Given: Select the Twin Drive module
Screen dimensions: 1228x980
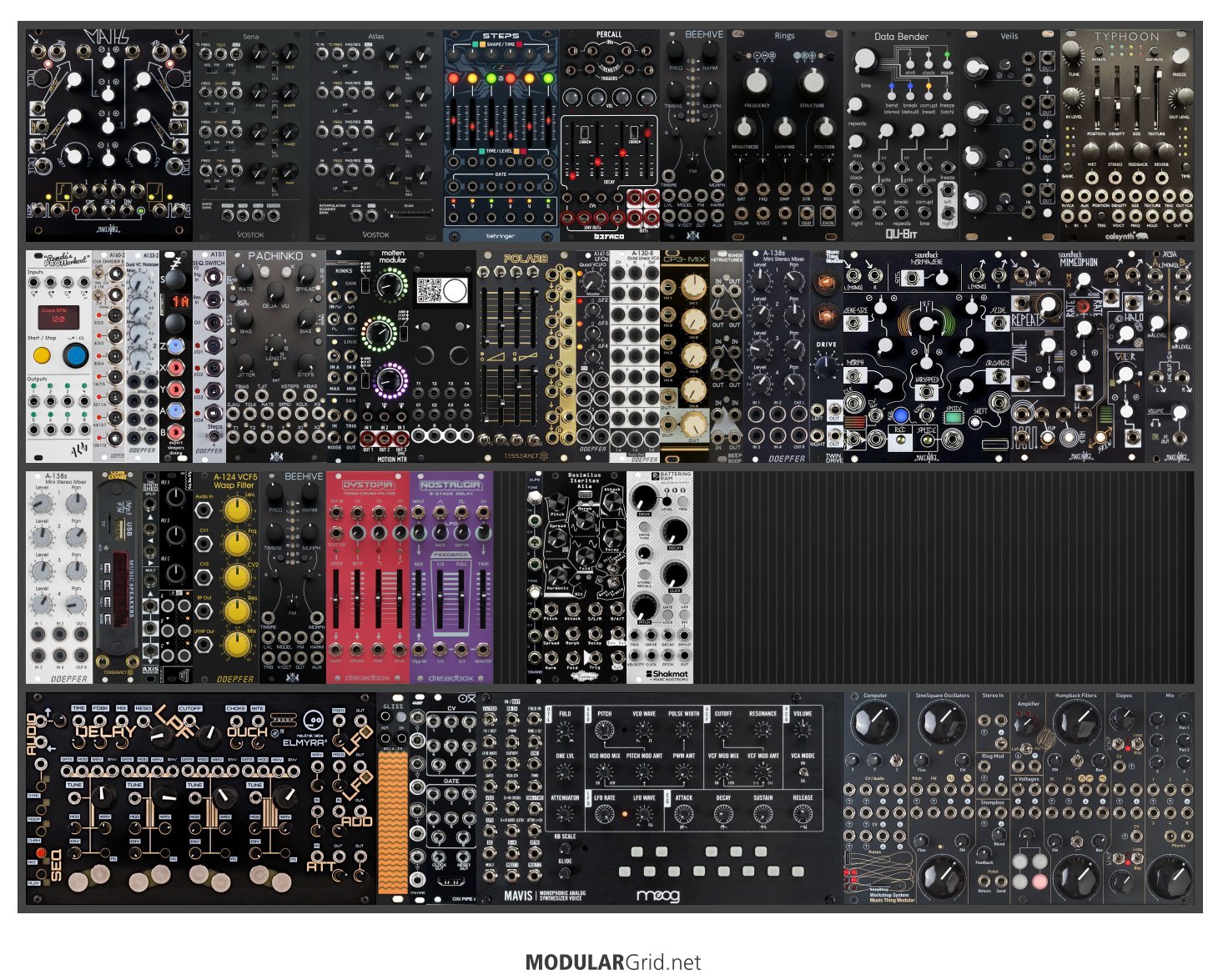Looking at the screenshot, I should tap(827, 356).
